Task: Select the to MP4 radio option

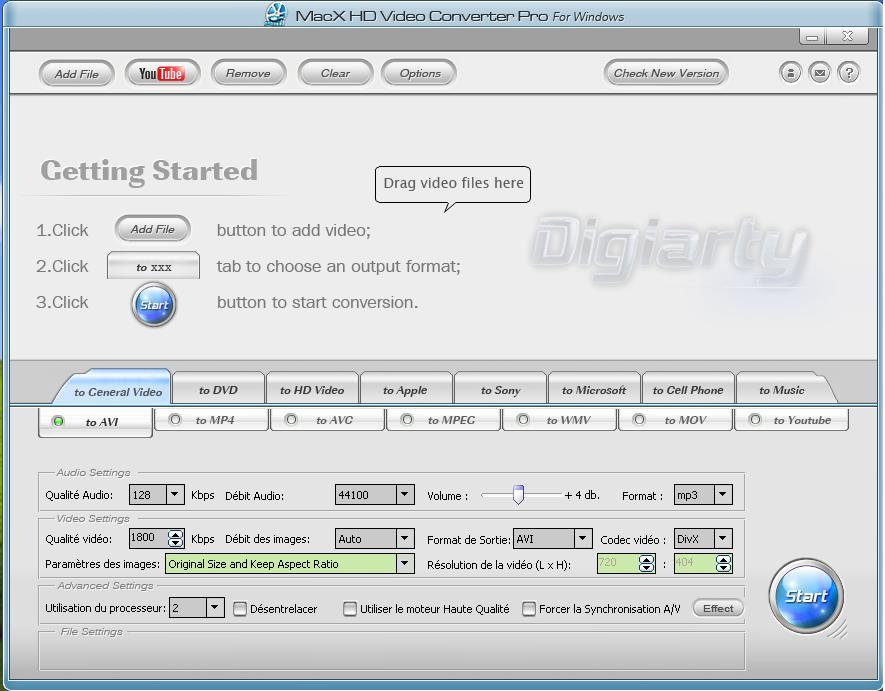Action: [175, 420]
